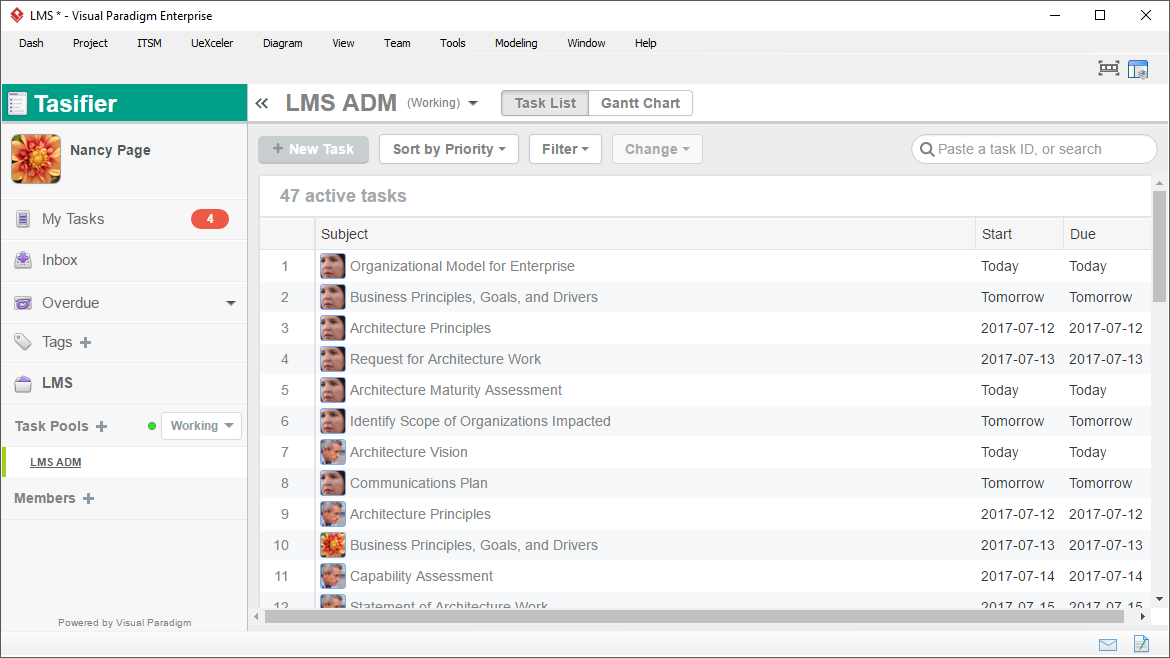This screenshot has width=1170, height=658.
Task: Open the Diagram menu
Action: (283, 43)
